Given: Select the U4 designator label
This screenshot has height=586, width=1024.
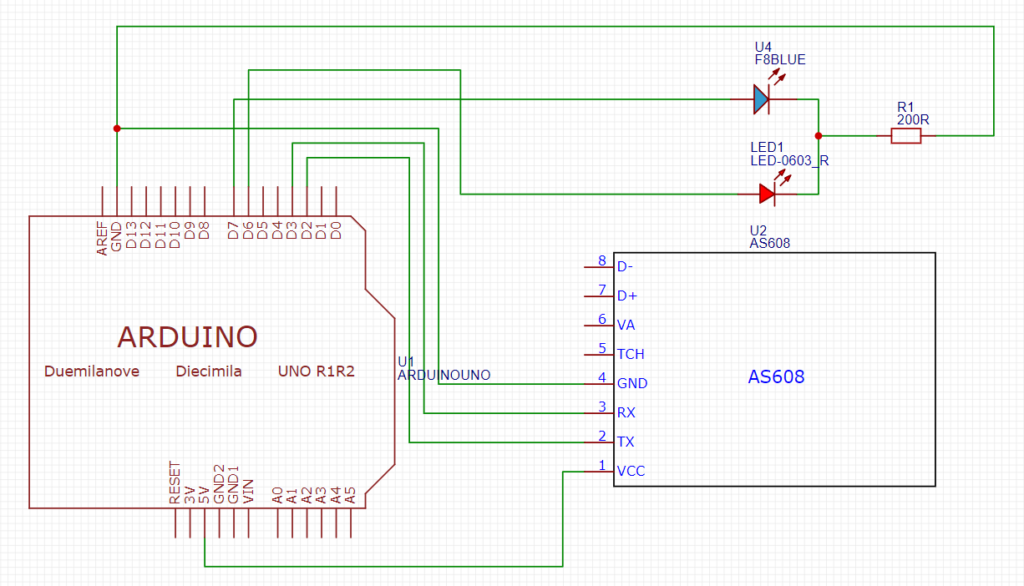Looking at the screenshot, I should tap(763, 47).
